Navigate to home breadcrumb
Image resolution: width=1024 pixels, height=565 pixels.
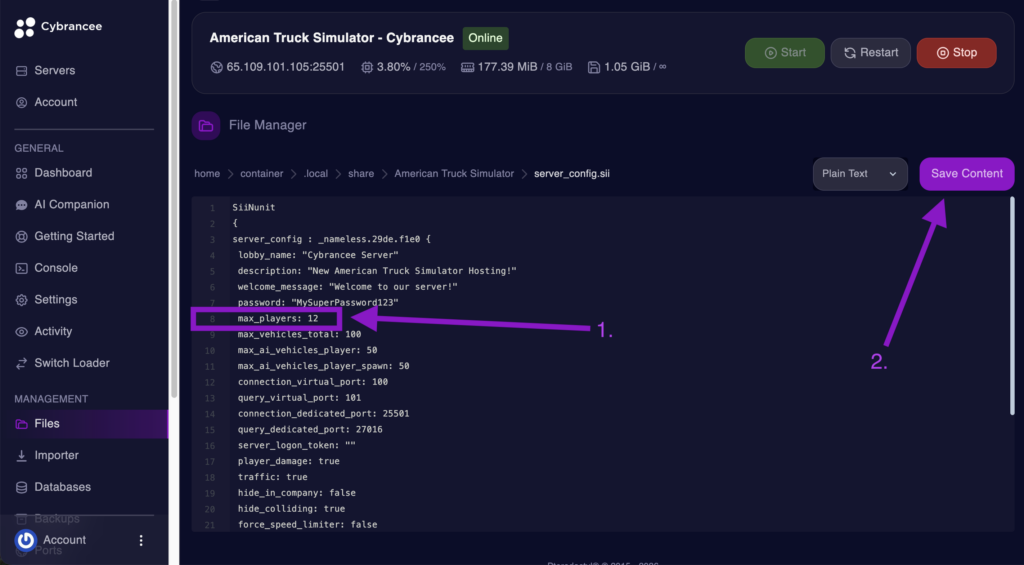207,174
